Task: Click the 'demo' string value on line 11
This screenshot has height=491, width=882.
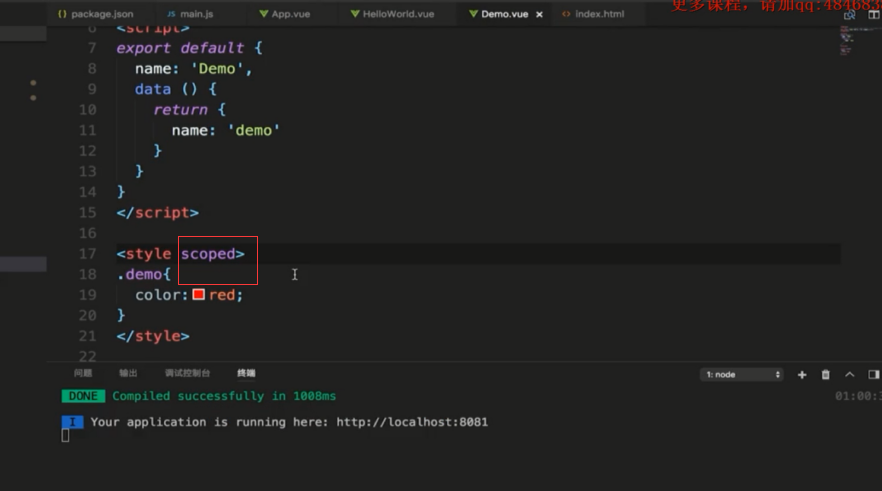Action: pos(254,130)
